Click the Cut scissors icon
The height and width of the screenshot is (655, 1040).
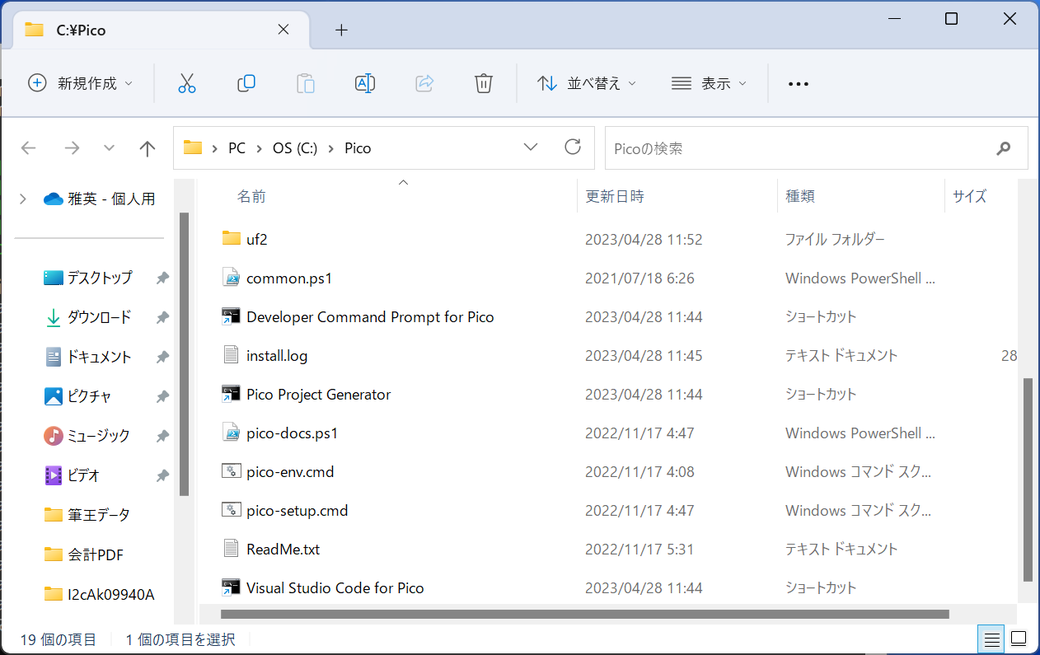[187, 84]
